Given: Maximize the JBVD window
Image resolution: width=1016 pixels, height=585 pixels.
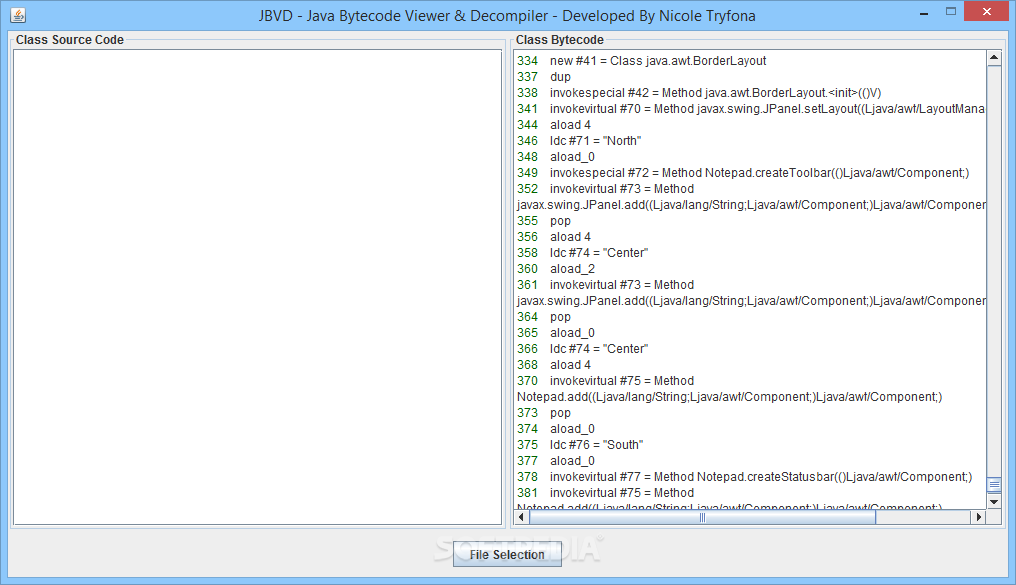Looking at the screenshot, I should 951,12.
